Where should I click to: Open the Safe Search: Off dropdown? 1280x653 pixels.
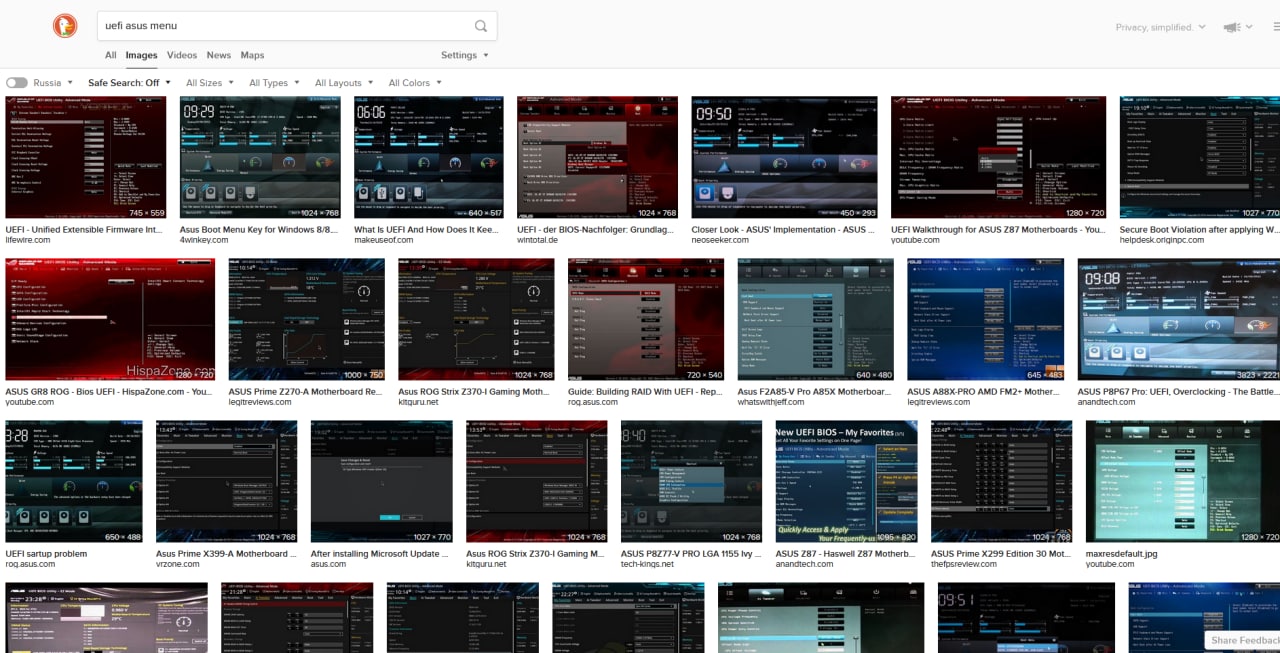(x=129, y=83)
